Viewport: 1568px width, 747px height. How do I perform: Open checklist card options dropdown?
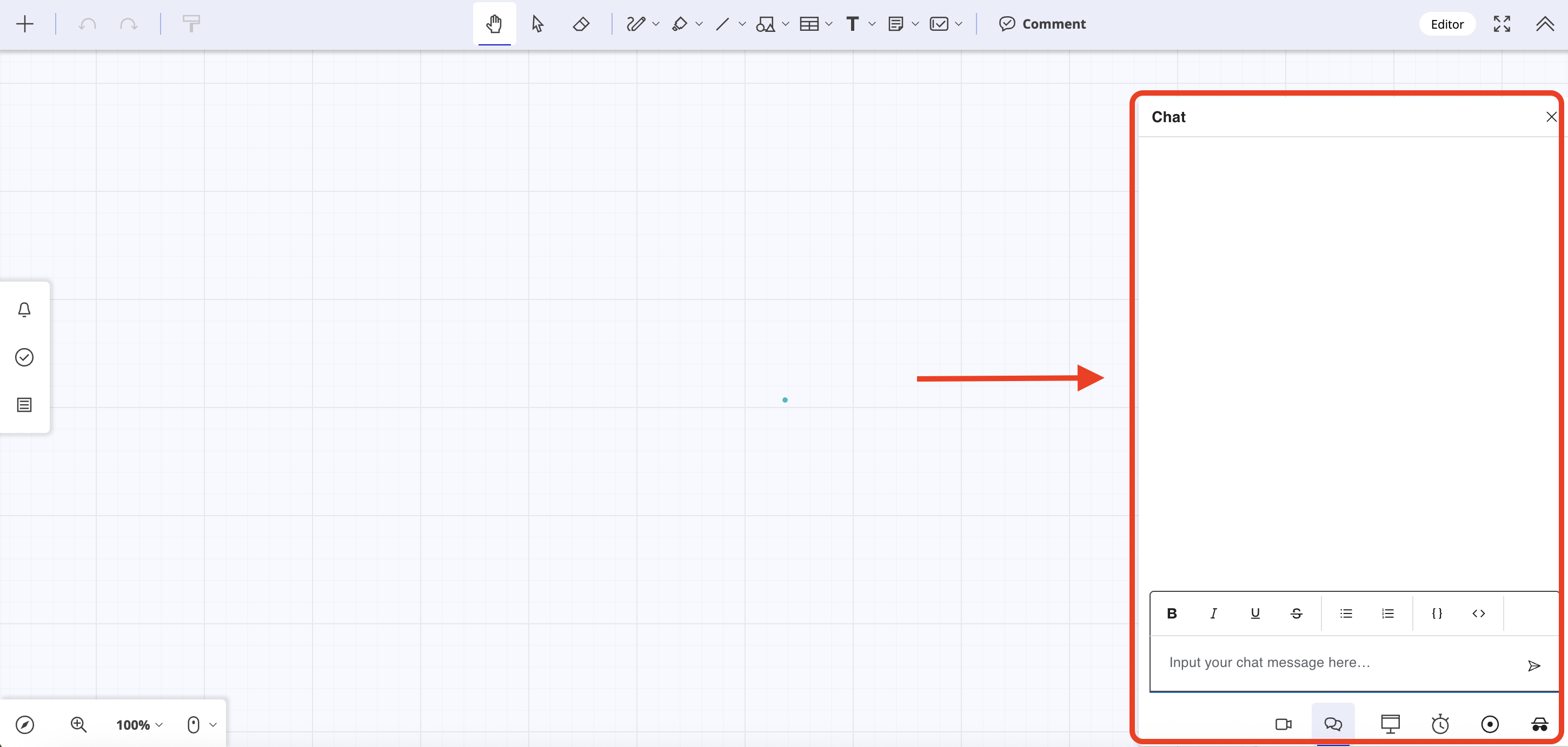(959, 24)
